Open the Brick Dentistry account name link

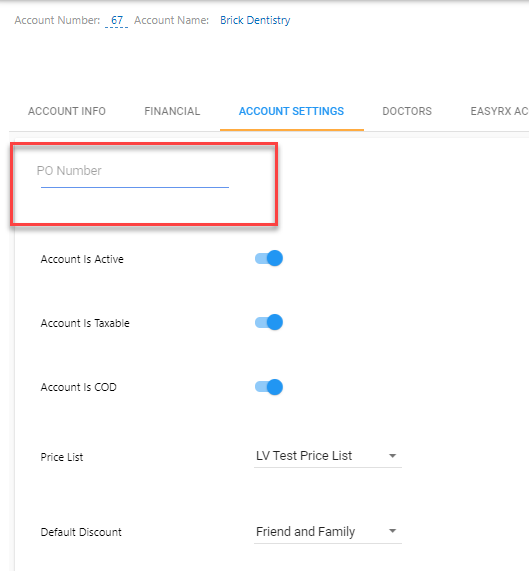pyautogui.click(x=255, y=20)
